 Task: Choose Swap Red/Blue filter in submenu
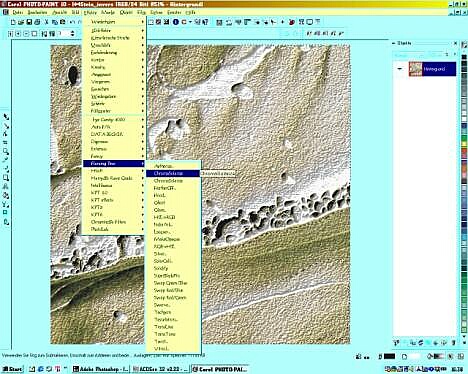173,290
